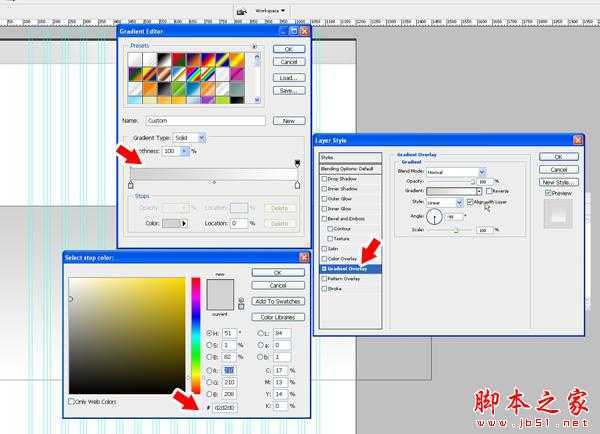The image size is (600, 434).
Task: Check Only Web Colors in color picker
Action: [x=71, y=401]
